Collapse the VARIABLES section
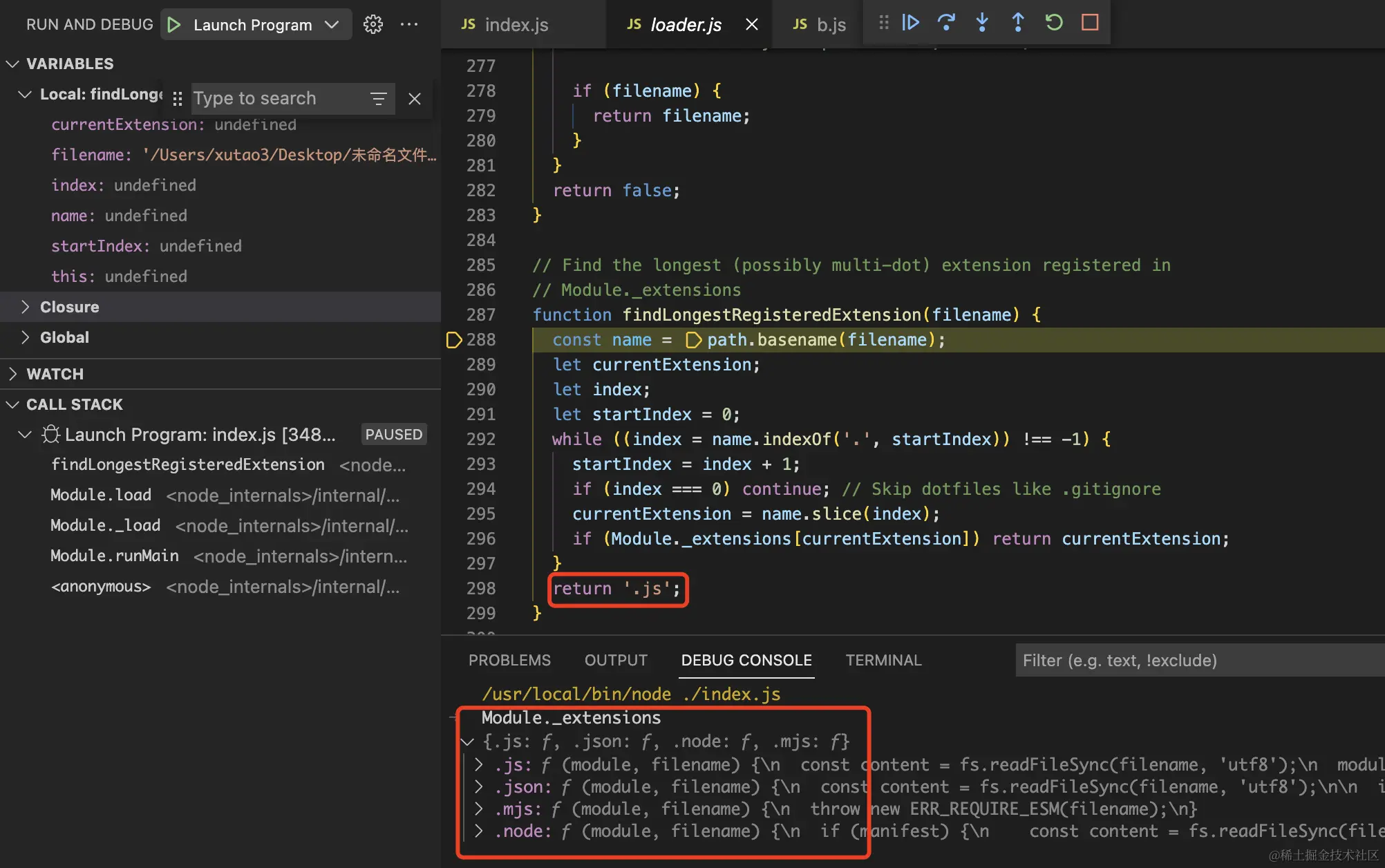This screenshot has width=1385, height=868. (12, 64)
